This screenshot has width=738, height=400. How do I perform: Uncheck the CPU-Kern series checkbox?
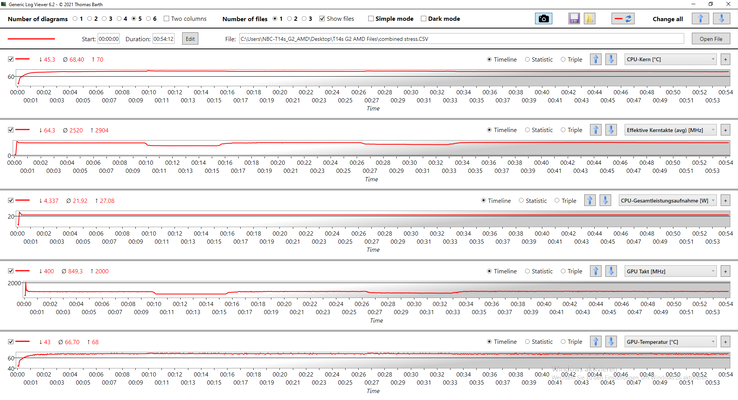pos(11,59)
